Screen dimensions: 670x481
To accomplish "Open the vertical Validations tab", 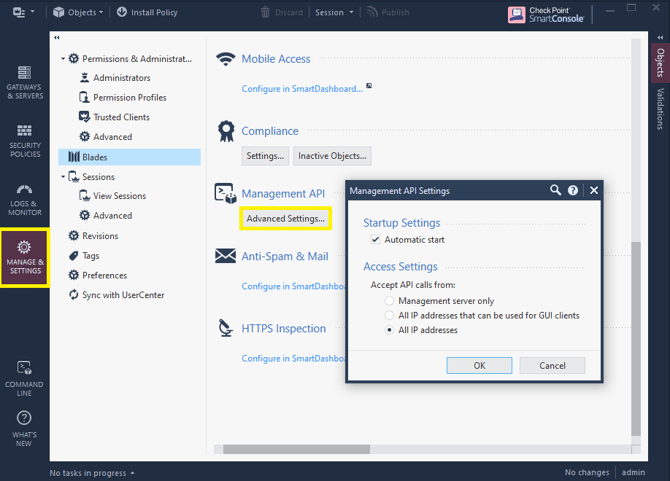I will [x=660, y=109].
